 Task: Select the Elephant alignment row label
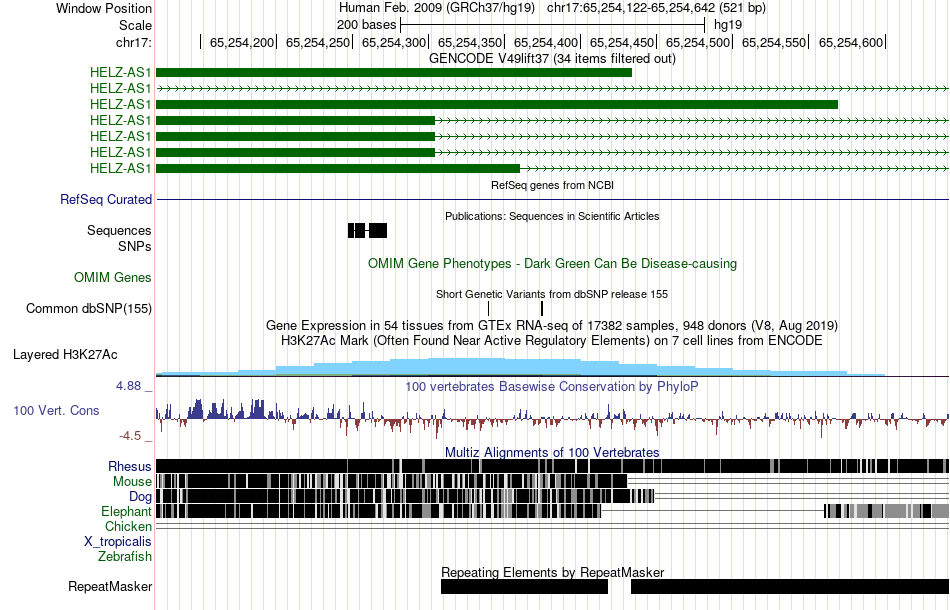[126, 512]
